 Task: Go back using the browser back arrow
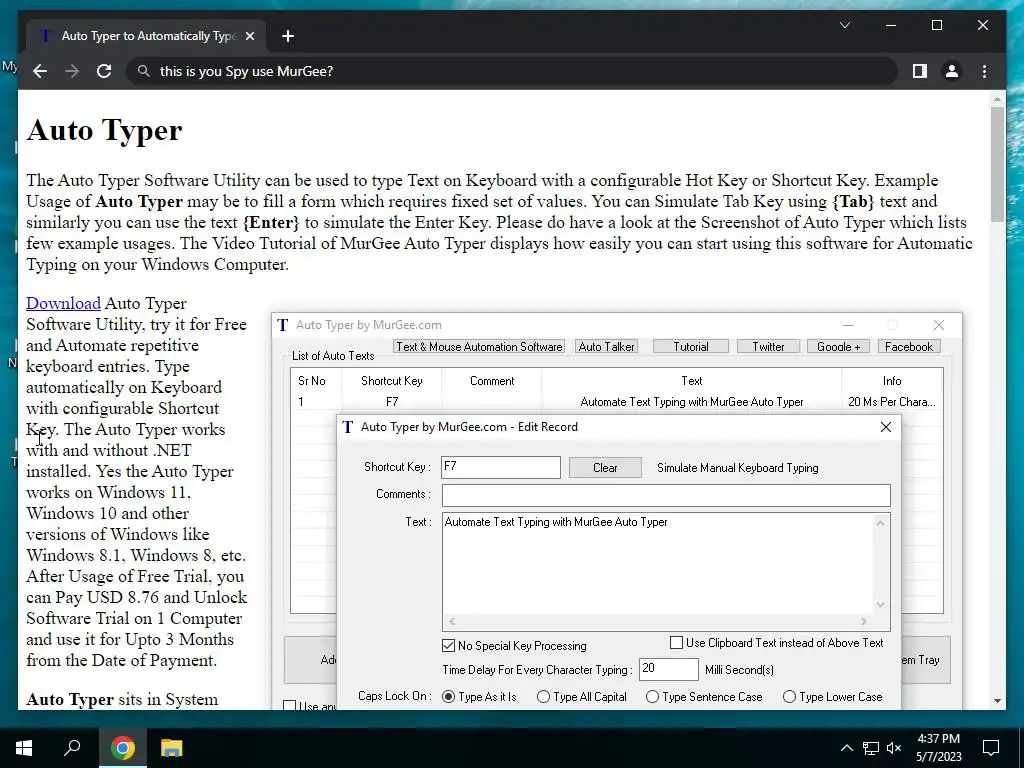40,71
